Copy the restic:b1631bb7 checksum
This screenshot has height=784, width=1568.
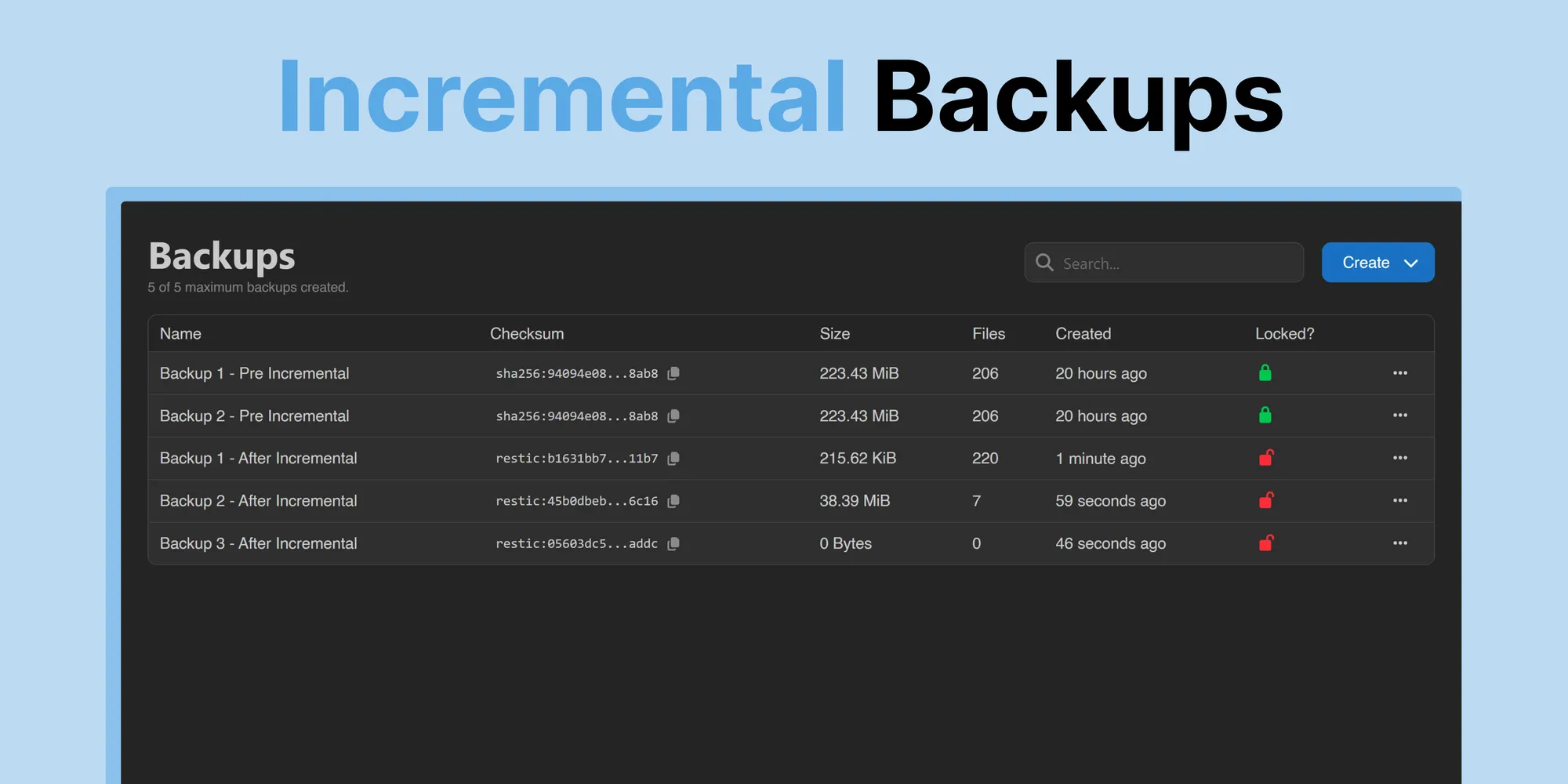pyautogui.click(x=673, y=459)
